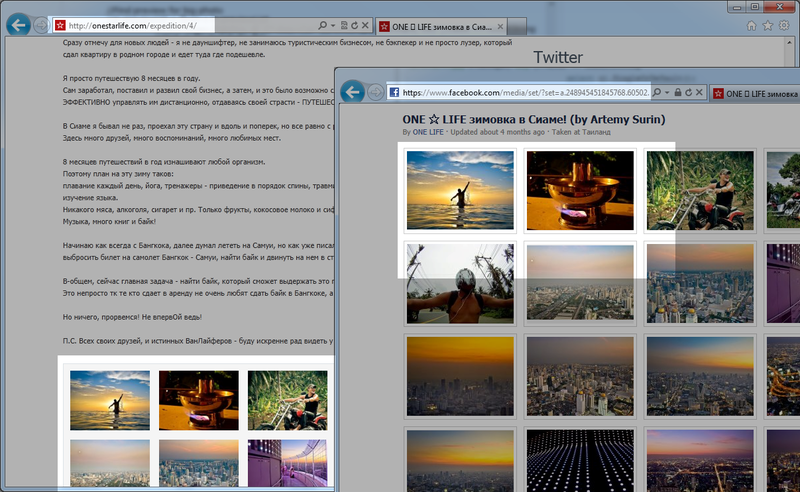Image resolution: width=800 pixels, height=492 pixels.
Task: Open address dropdown arrow in the Facebook window
Action: pyautogui.click(x=667, y=92)
